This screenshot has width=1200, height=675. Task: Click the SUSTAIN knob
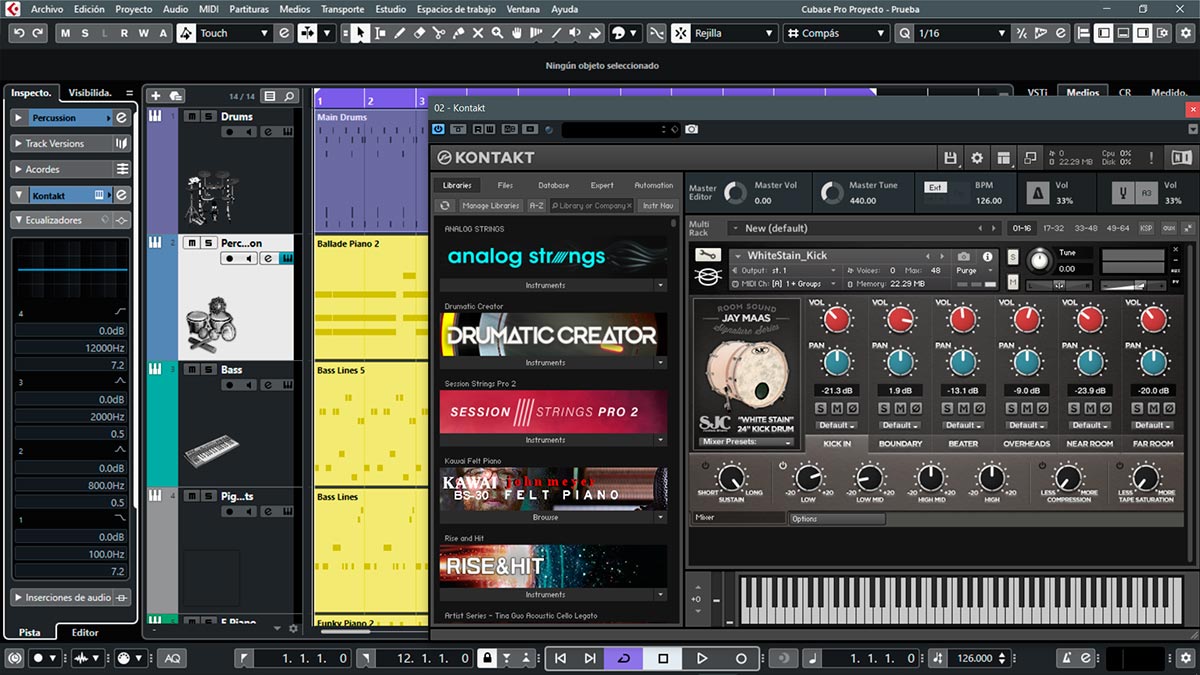click(733, 478)
